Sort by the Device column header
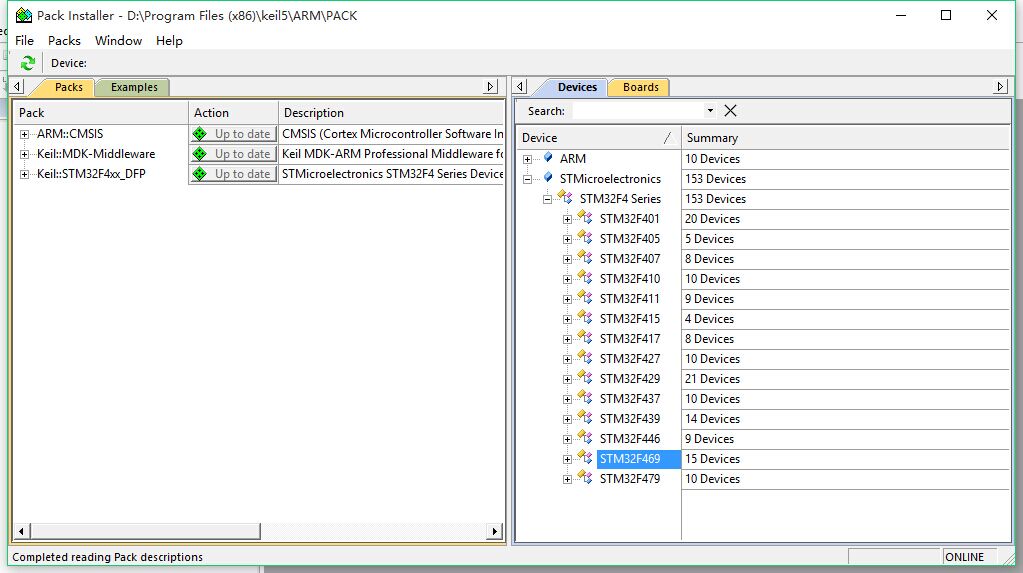Screen dimensions: 1023x573 (x=598, y=138)
